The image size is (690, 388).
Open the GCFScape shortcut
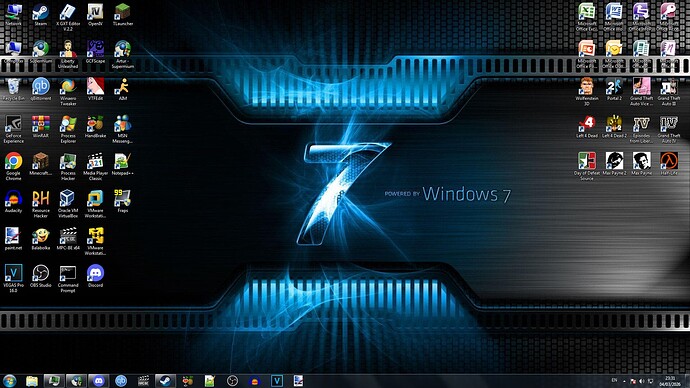click(95, 52)
